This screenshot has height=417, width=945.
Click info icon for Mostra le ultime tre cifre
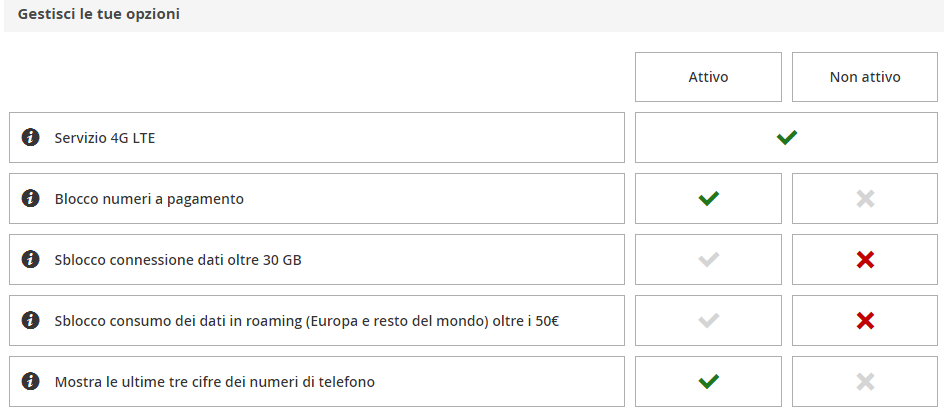[x=30, y=381]
